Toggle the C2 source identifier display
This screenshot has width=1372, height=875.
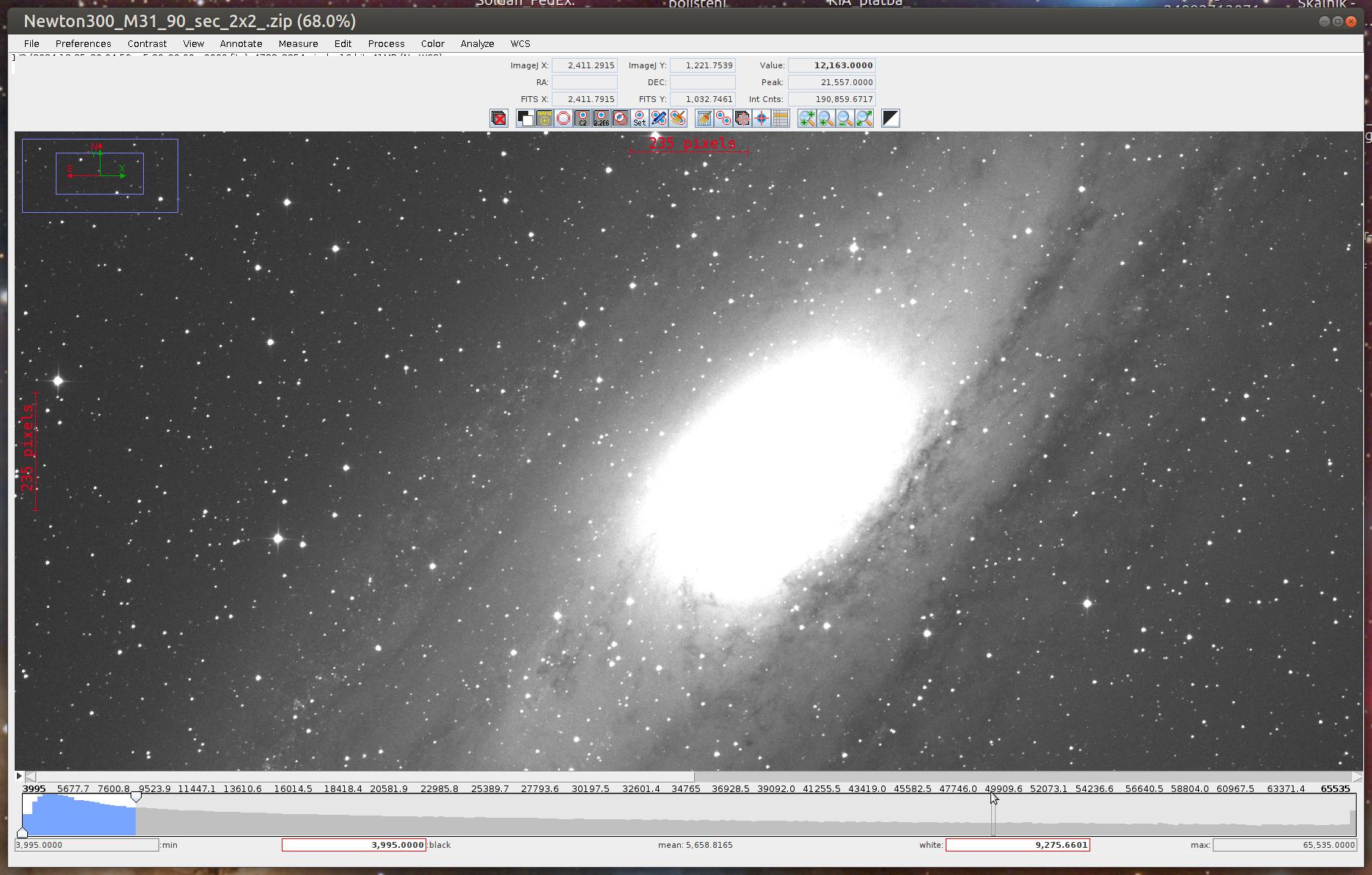(583, 118)
